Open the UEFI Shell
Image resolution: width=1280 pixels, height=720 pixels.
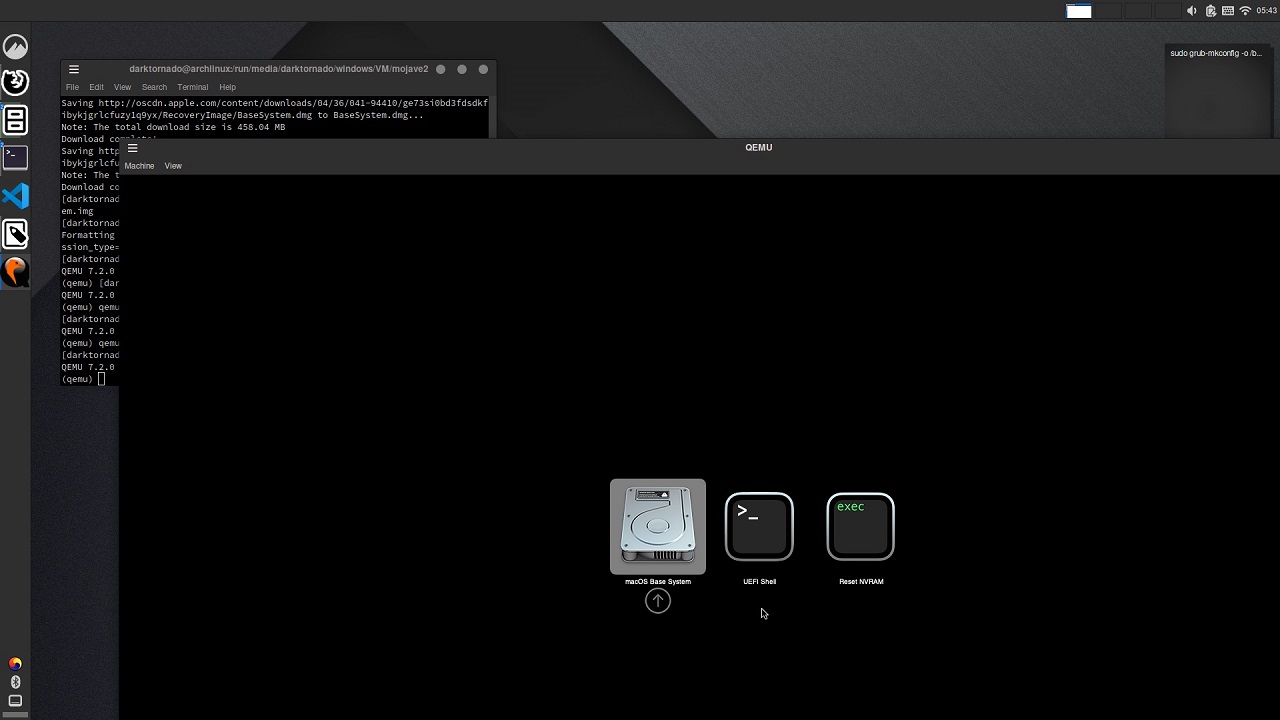(x=759, y=527)
